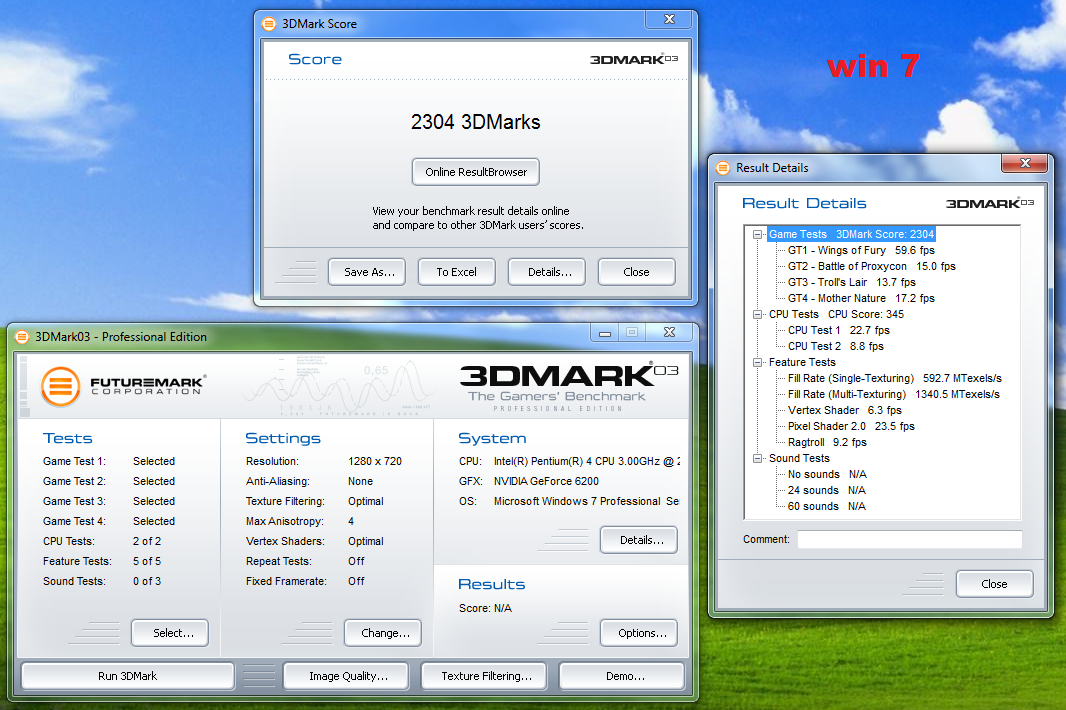Export the score with To Excel
This screenshot has height=710, width=1066.
point(457,272)
